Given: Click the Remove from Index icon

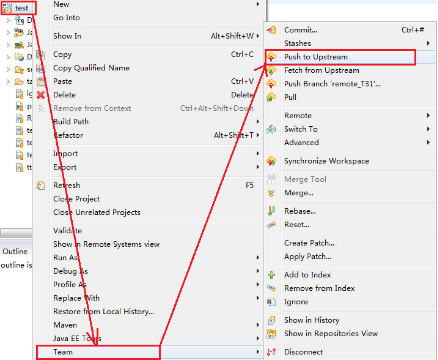Looking at the screenshot, I should tap(272, 288).
